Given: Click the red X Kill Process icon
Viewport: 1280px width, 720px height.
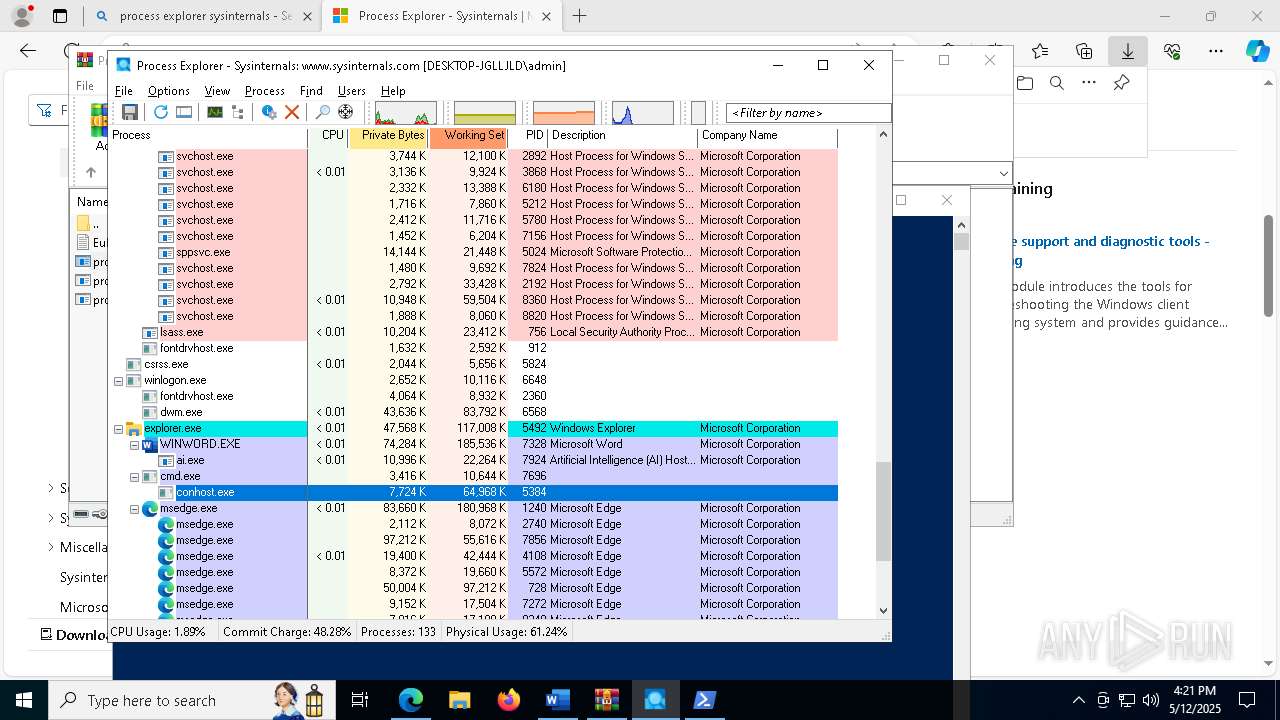Looking at the screenshot, I should click(292, 112).
